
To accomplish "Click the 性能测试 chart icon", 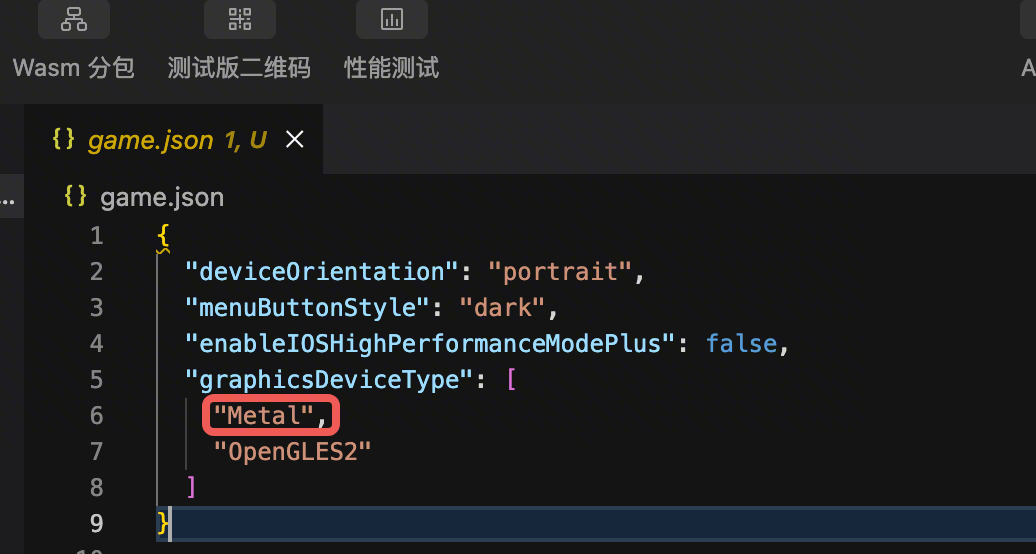I will point(392,19).
